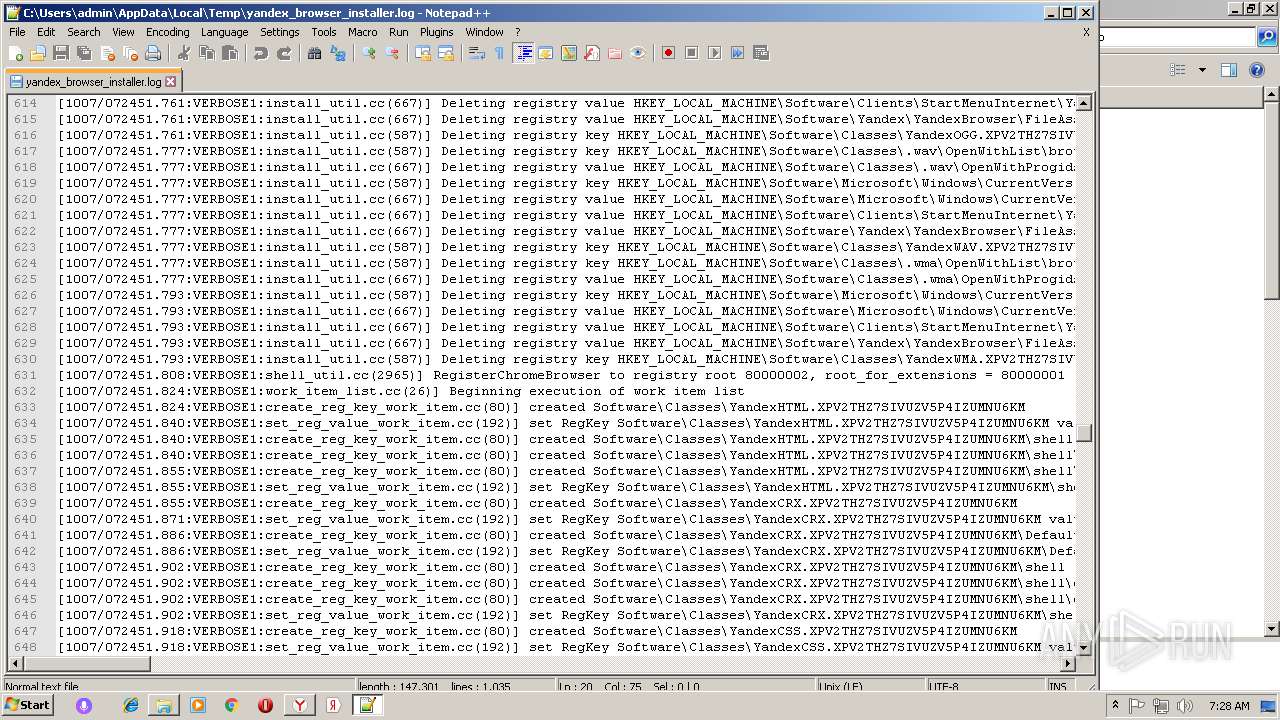This screenshot has width=1280, height=720.
Task: Toggle show all characters pilcrow icon
Action: [499, 53]
